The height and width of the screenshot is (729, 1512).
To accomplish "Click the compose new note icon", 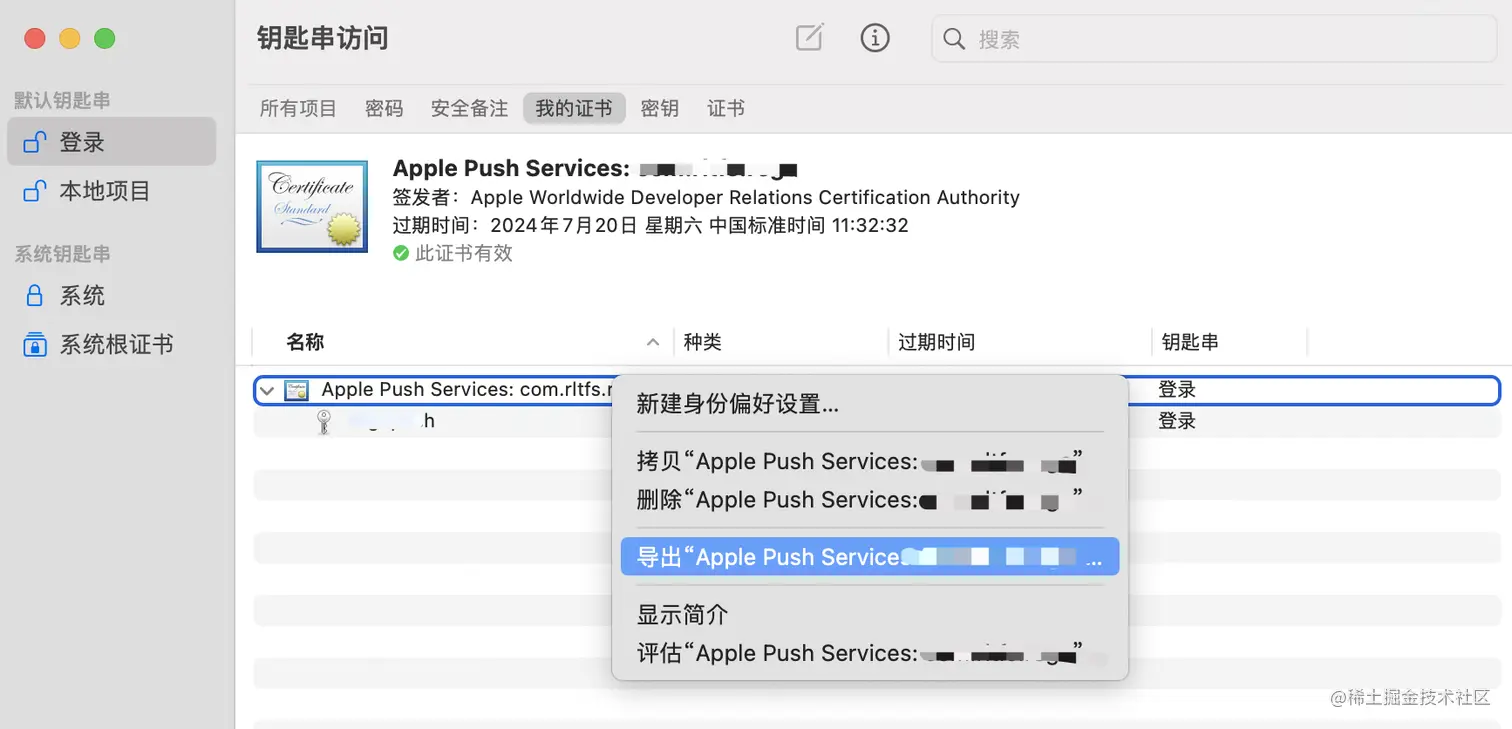I will click(x=809, y=38).
